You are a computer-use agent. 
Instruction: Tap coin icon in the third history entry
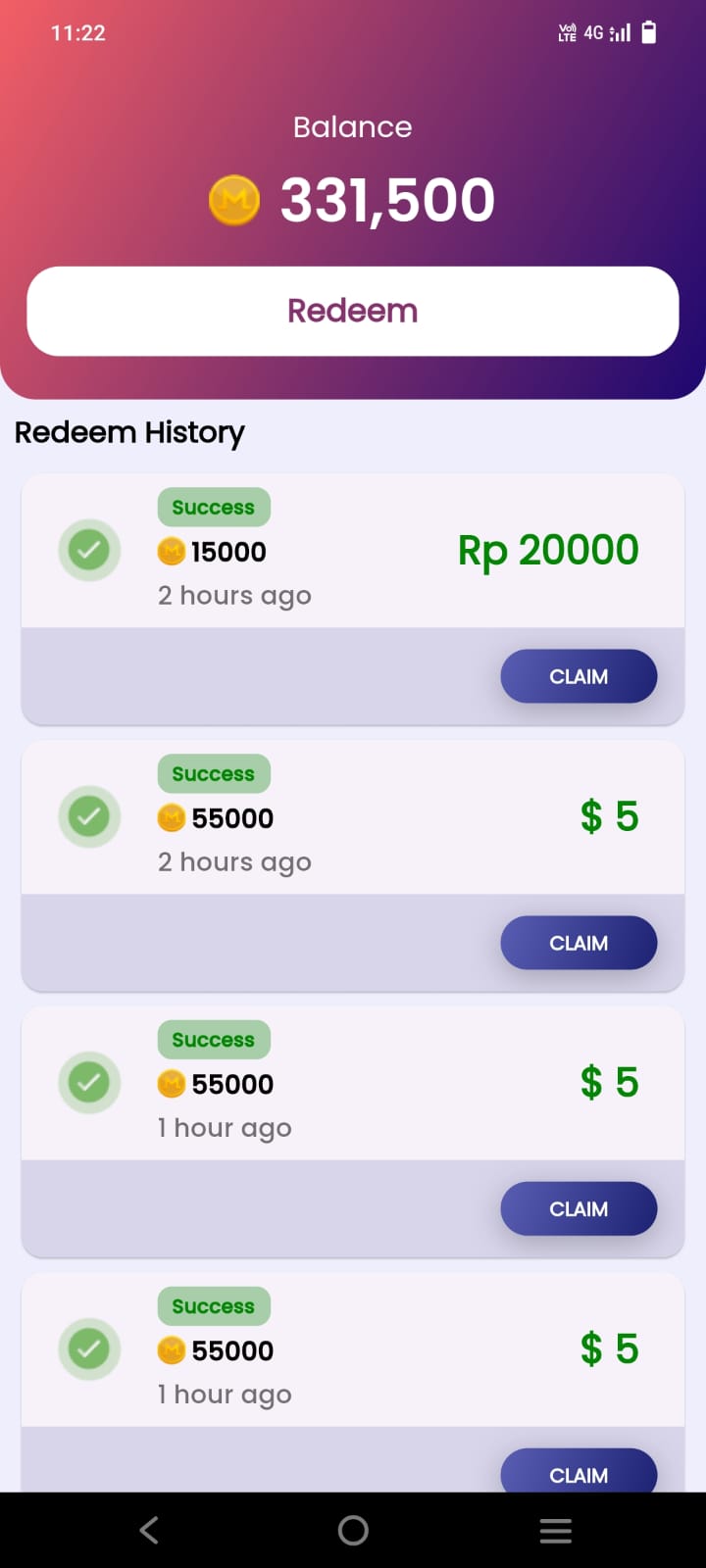pos(172,1084)
